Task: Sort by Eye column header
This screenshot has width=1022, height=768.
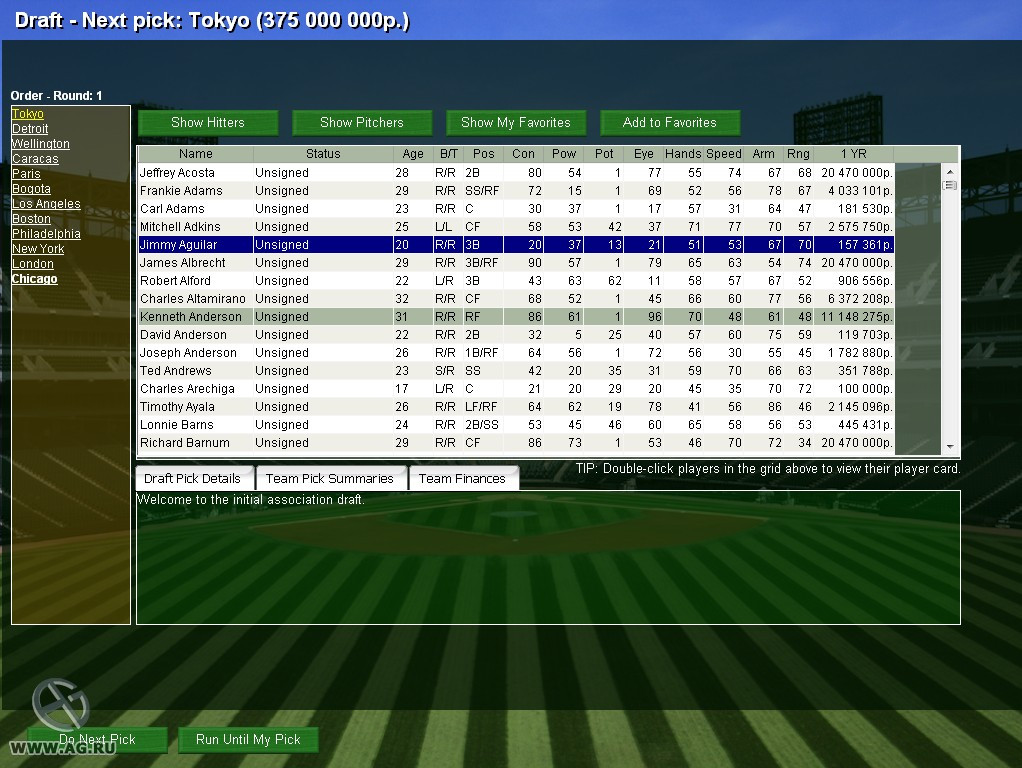Action: 643,154
